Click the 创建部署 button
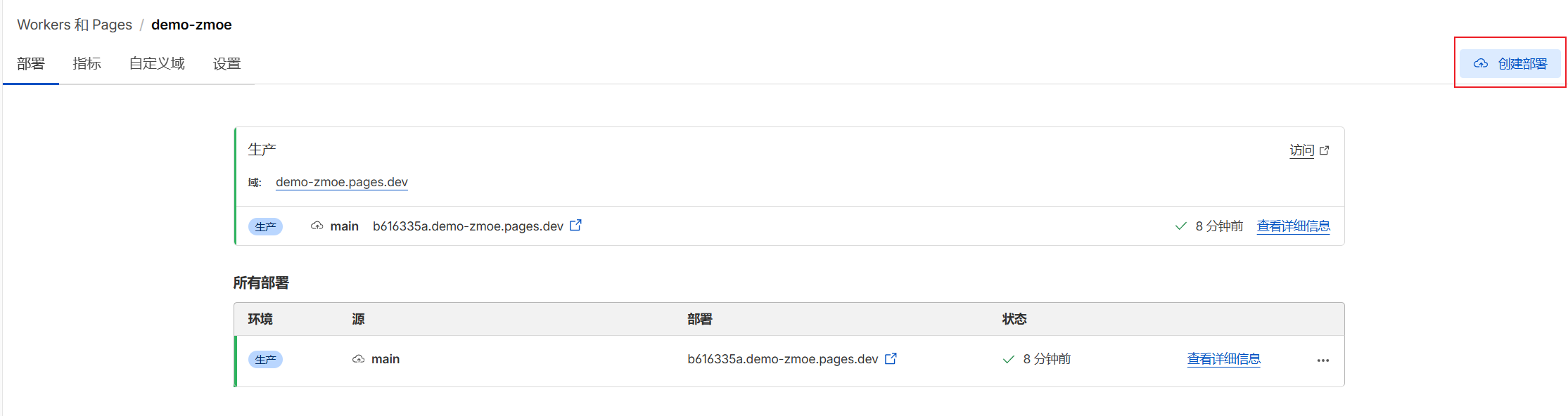This screenshot has height=416, width=1568. pos(1510,63)
